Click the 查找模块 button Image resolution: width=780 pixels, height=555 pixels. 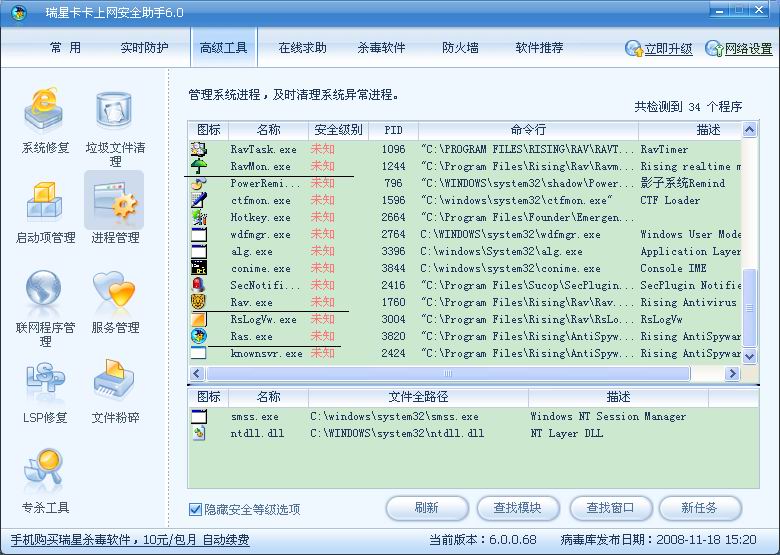tap(518, 508)
